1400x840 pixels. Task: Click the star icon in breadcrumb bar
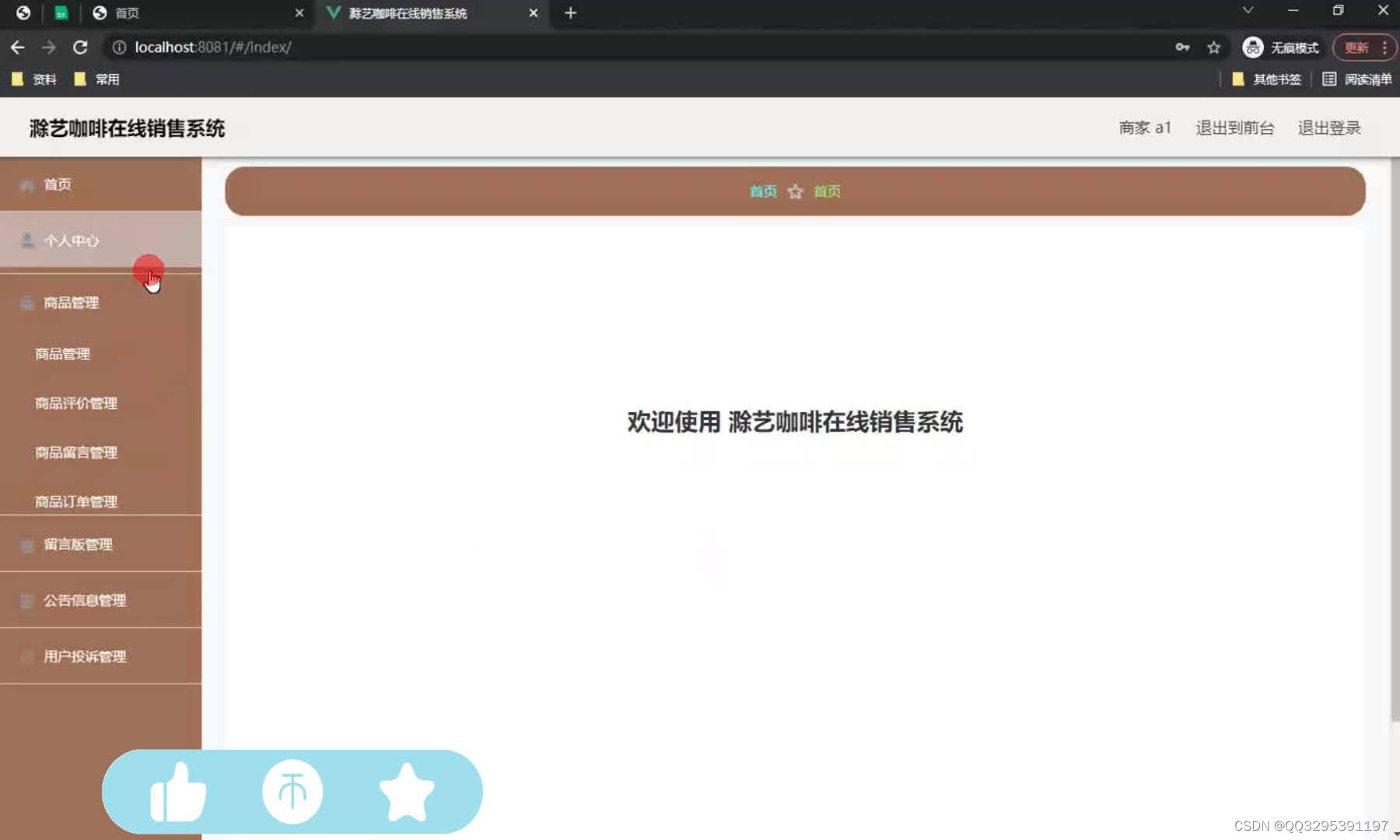point(795,191)
